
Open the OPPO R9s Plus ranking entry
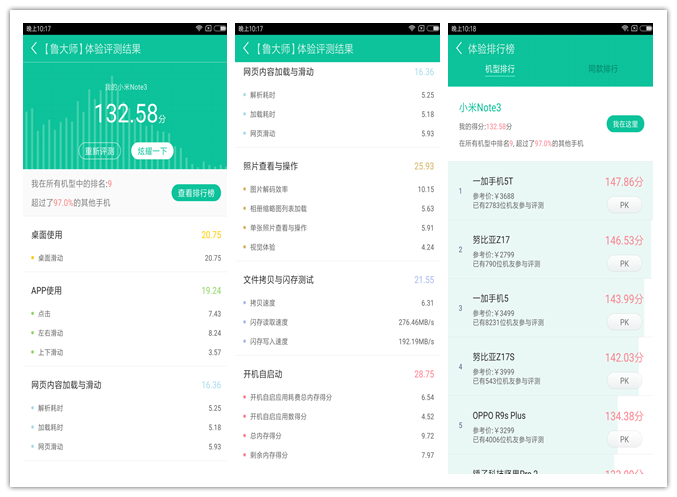[550, 425]
